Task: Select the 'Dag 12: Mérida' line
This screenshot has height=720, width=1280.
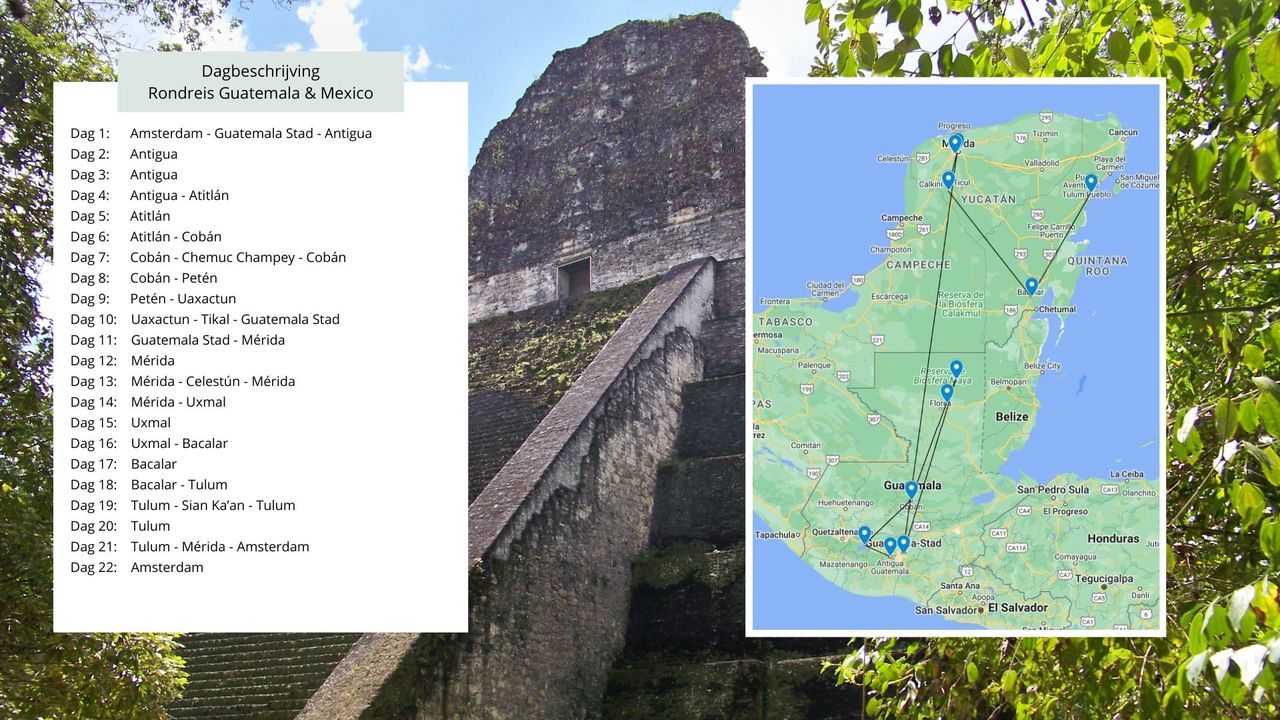Action: 122,361
